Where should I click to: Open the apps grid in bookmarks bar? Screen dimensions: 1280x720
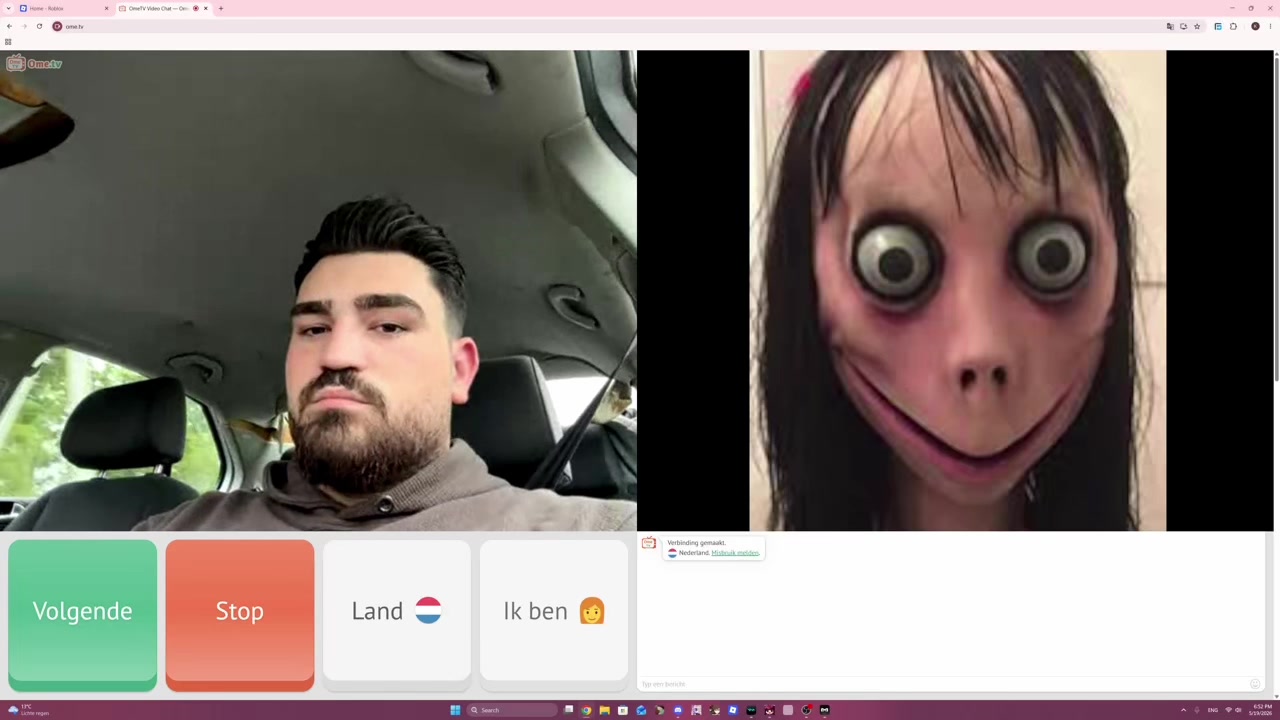8,42
